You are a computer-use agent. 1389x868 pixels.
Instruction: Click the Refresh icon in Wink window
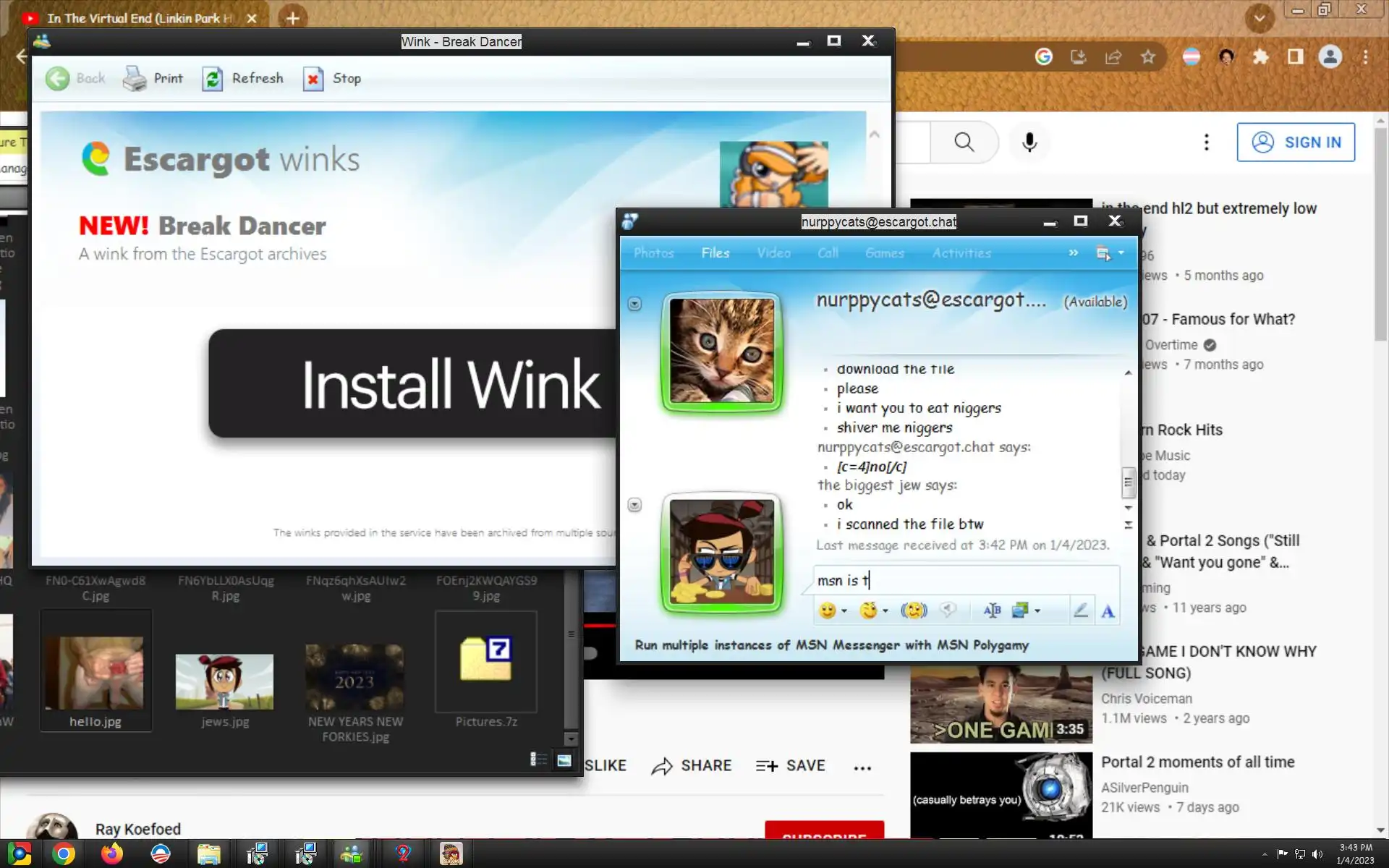pyautogui.click(x=212, y=79)
